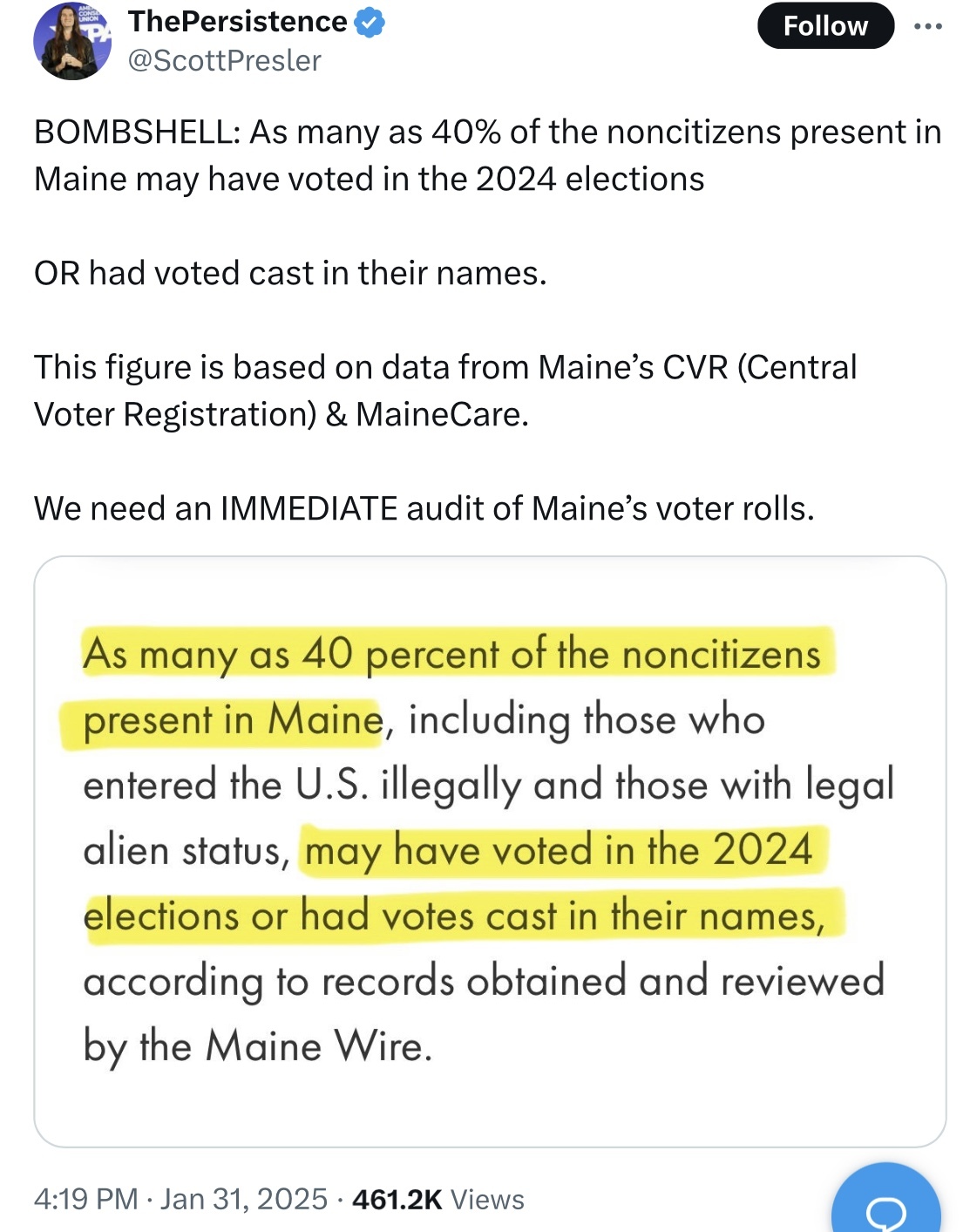
Task: Open ThePersistence profile avatar
Action: pos(72,41)
